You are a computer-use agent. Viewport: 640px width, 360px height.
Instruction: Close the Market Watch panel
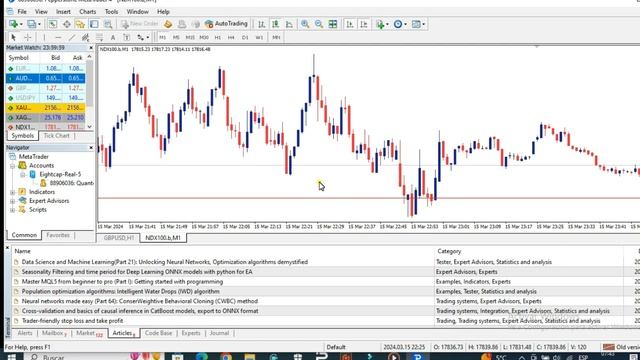point(91,48)
